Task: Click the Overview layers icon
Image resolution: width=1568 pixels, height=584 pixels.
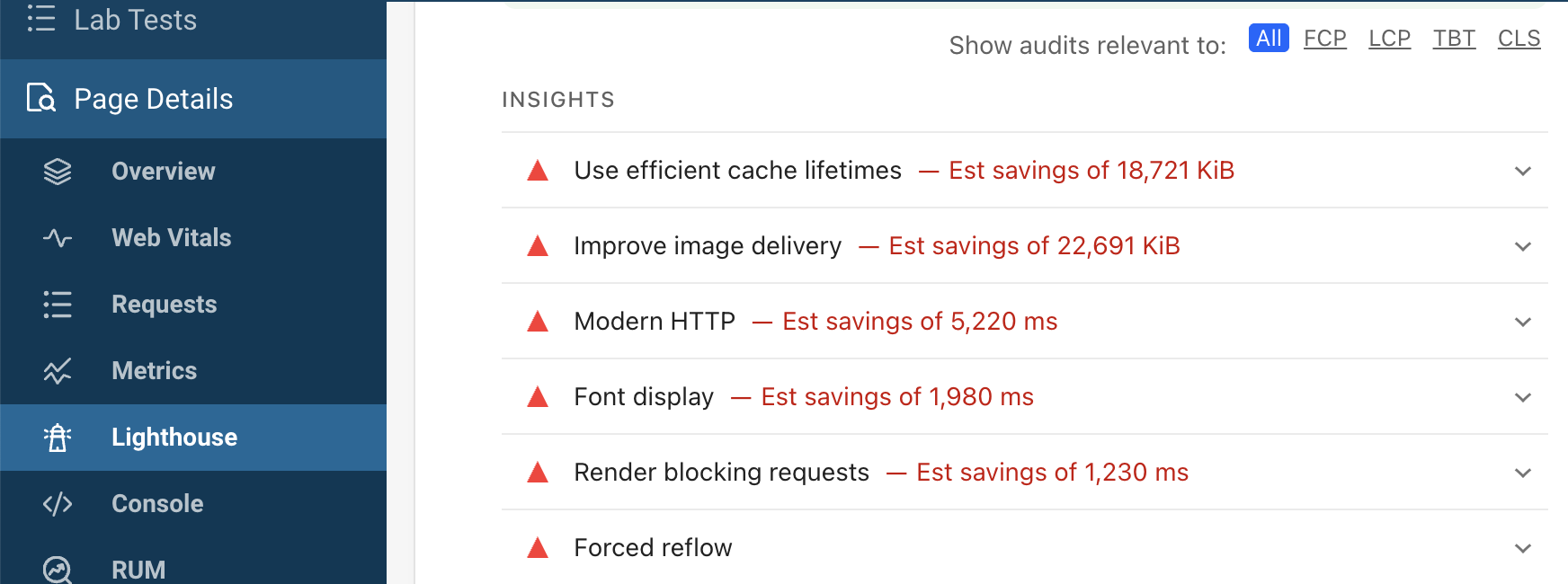Action: click(x=58, y=172)
